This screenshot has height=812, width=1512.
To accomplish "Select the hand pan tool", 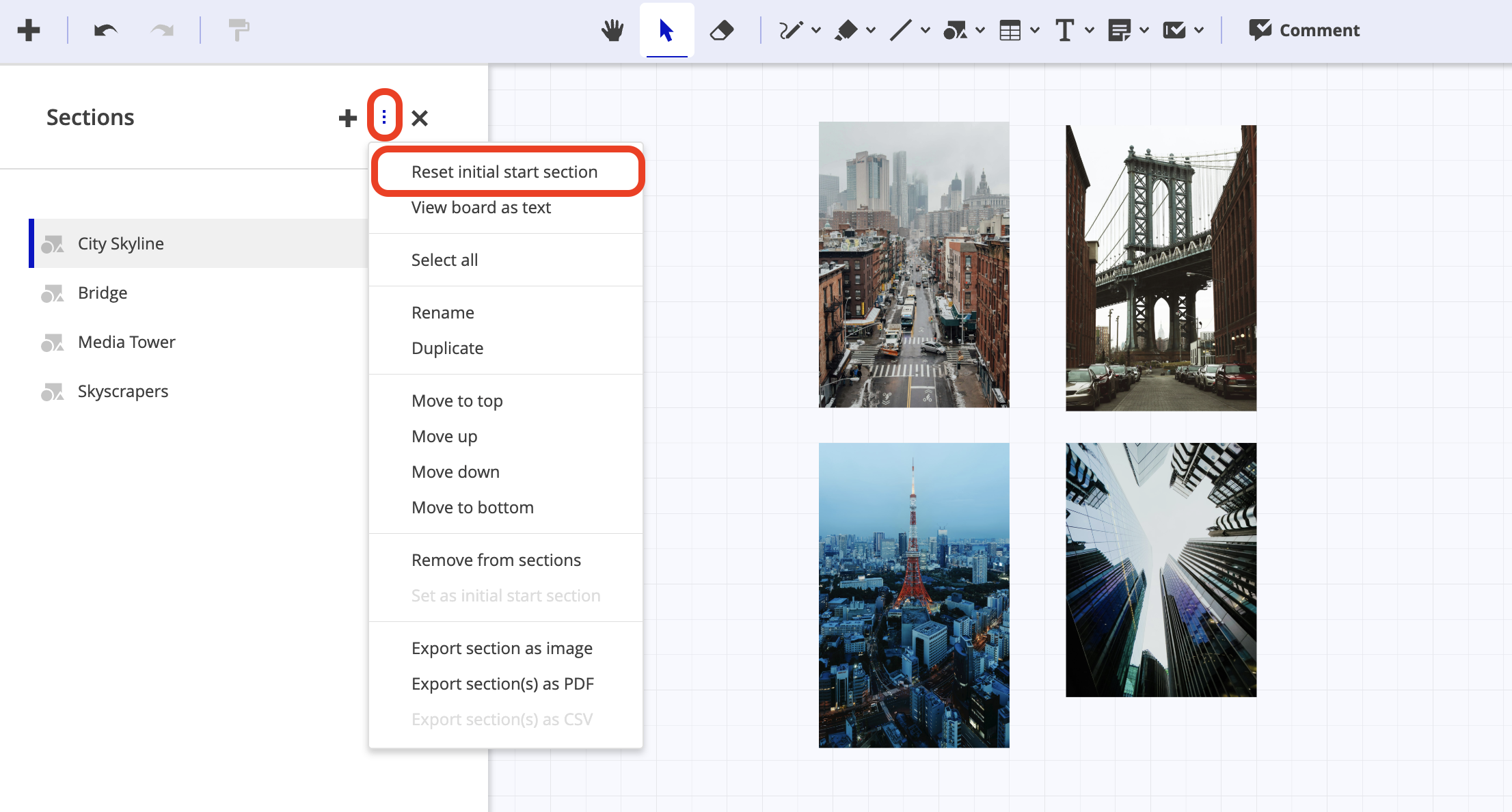I will point(612,30).
